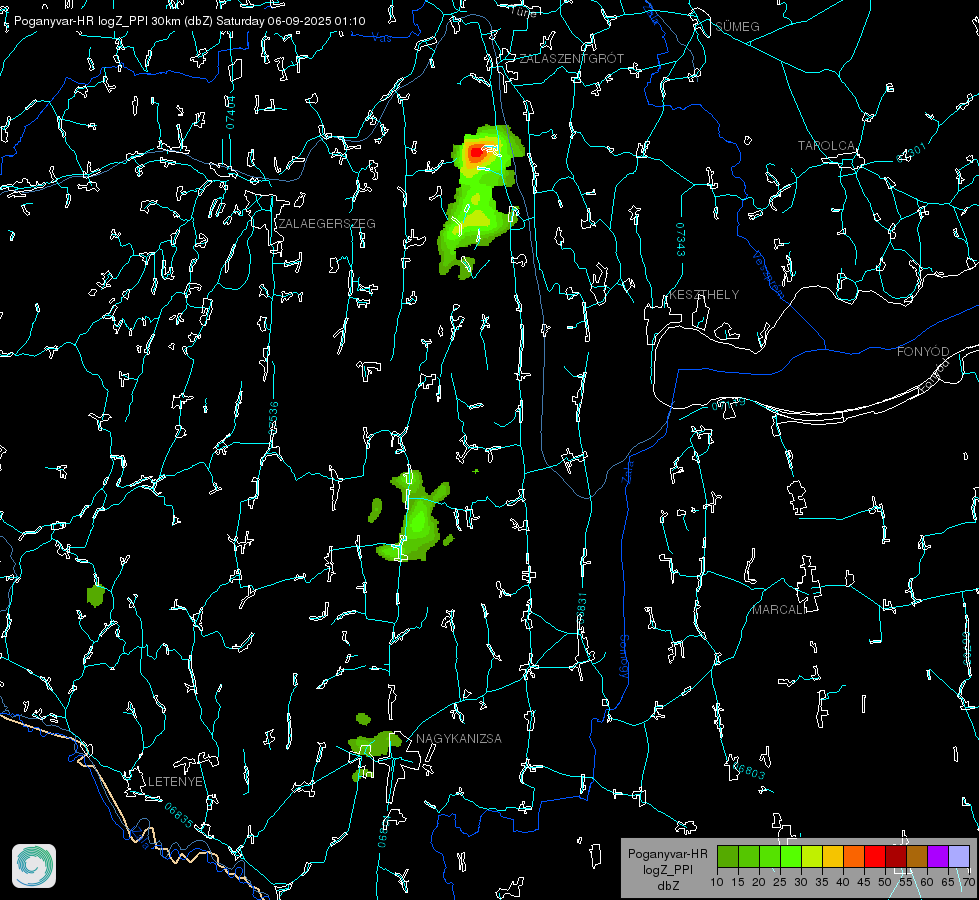Pick the bright green 25–30 dBZ legend swatch
979x900 pixels.
[791, 856]
